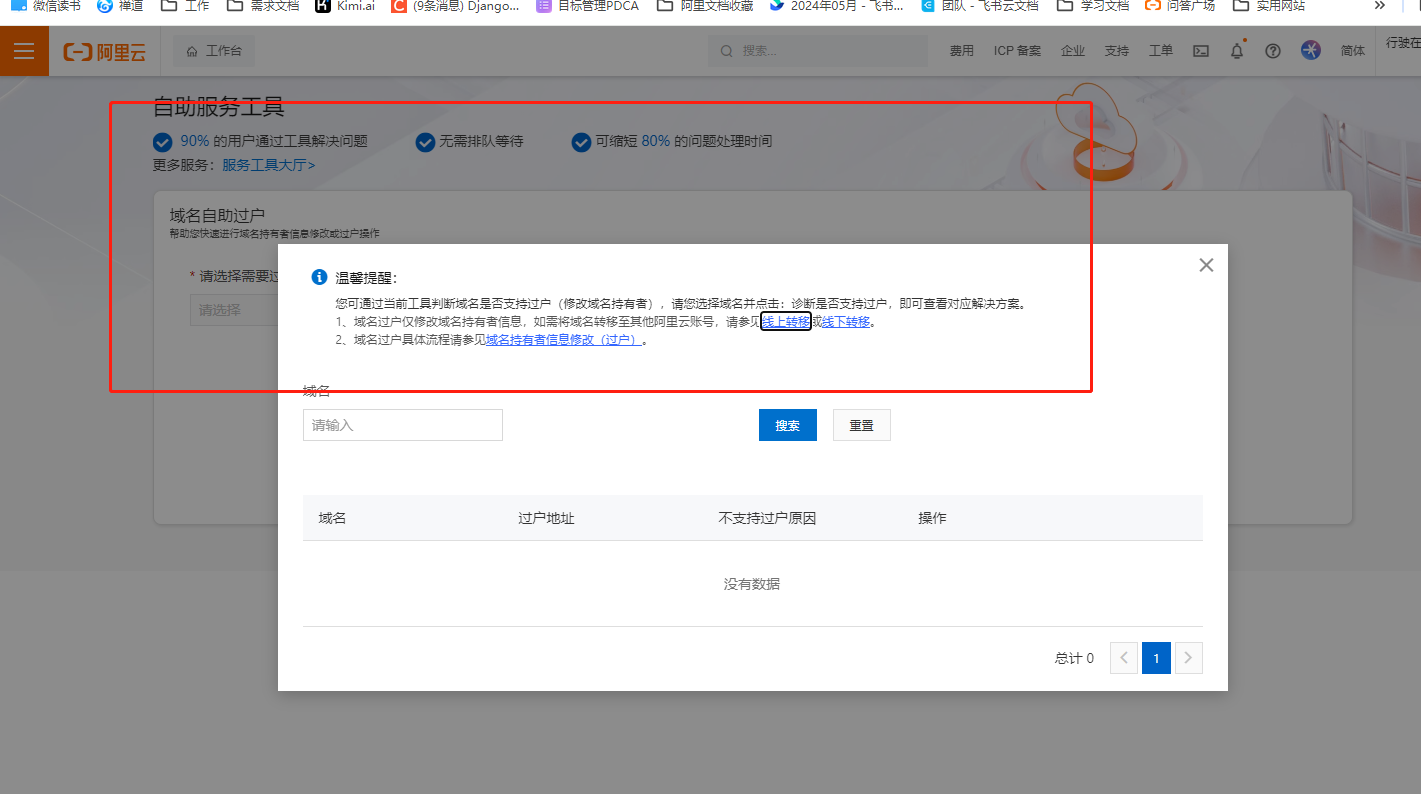The height and width of the screenshot is (794, 1421).
Task: Close the domain transfer dialog
Action: coord(1206,265)
